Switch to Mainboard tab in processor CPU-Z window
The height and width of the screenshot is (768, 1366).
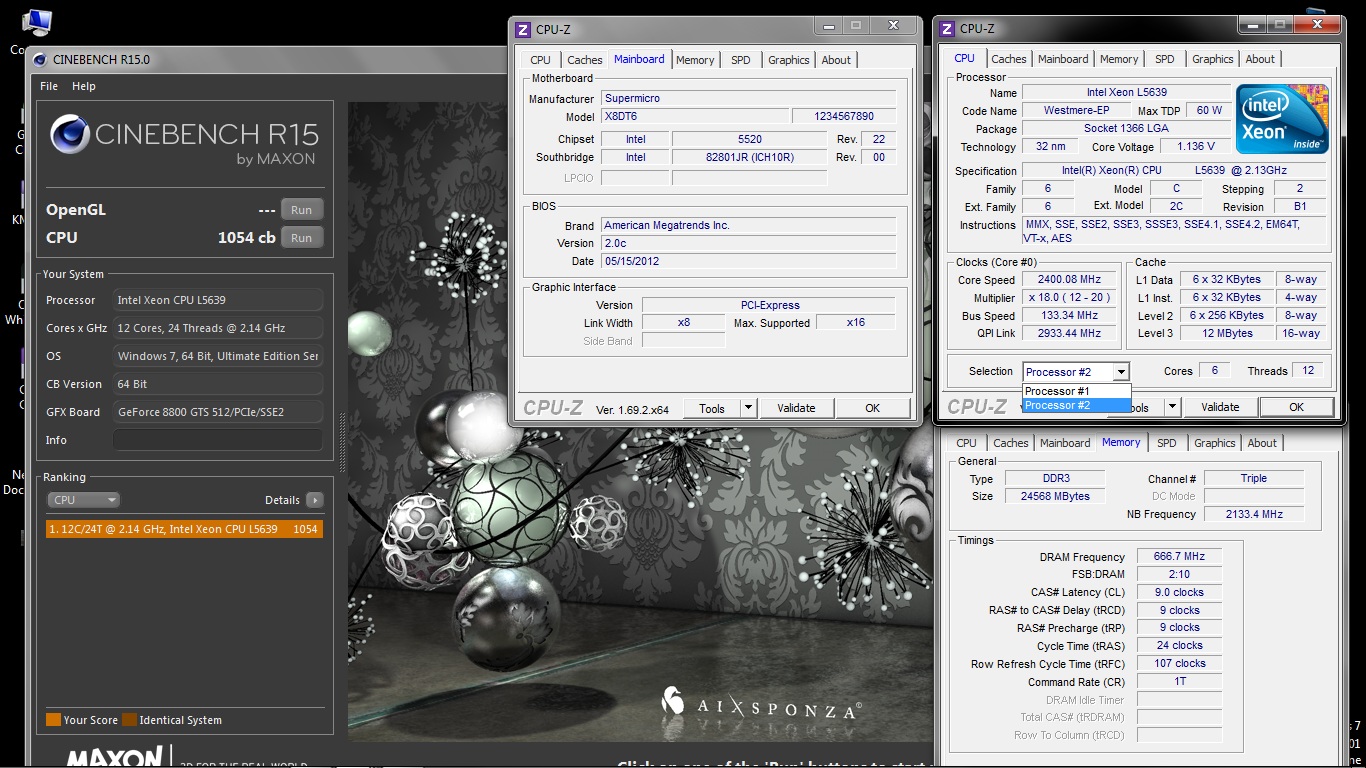tap(1063, 59)
